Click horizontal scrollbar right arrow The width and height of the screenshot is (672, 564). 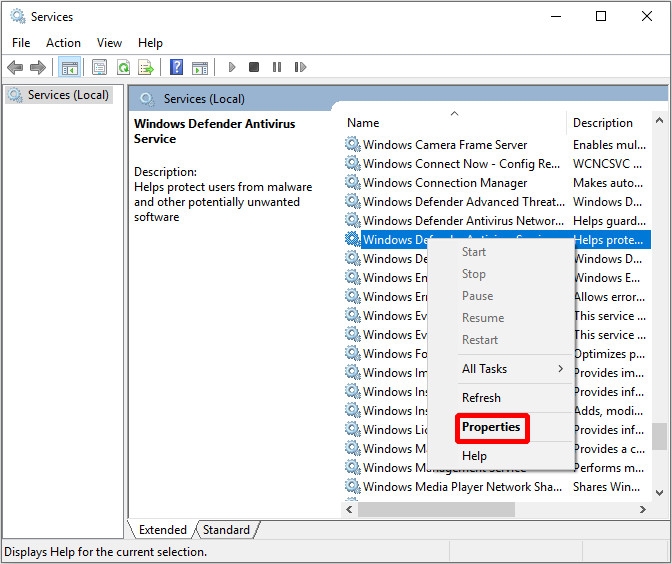(642, 510)
